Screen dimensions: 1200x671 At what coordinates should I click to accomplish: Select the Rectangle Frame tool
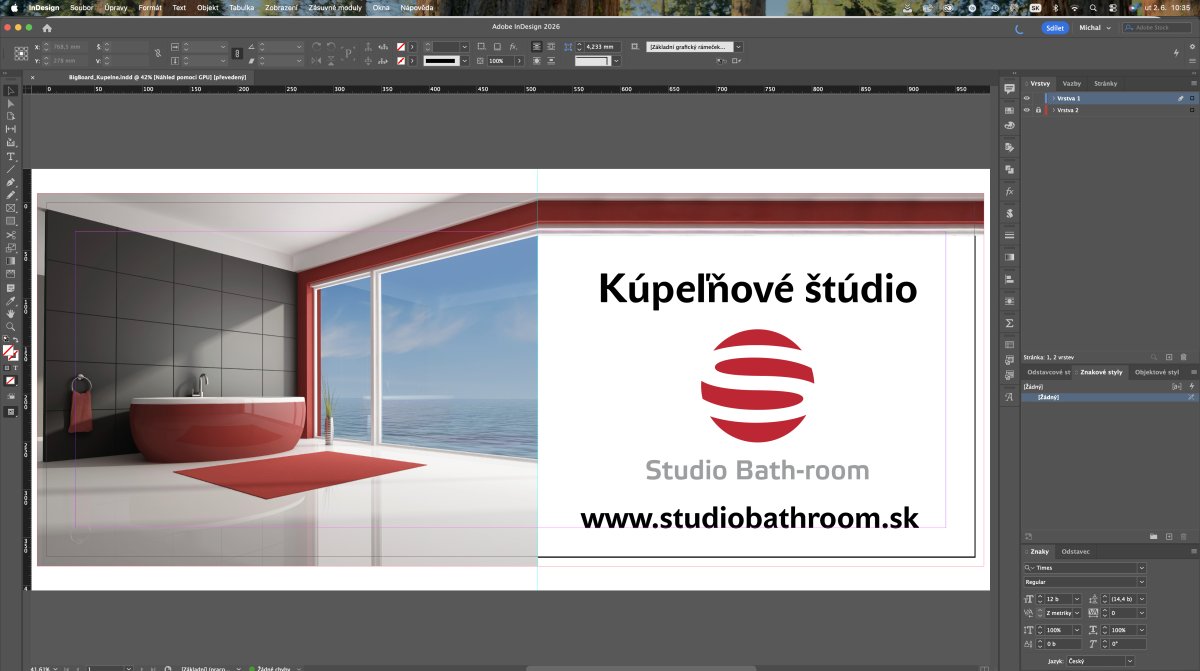tap(11, 208)
